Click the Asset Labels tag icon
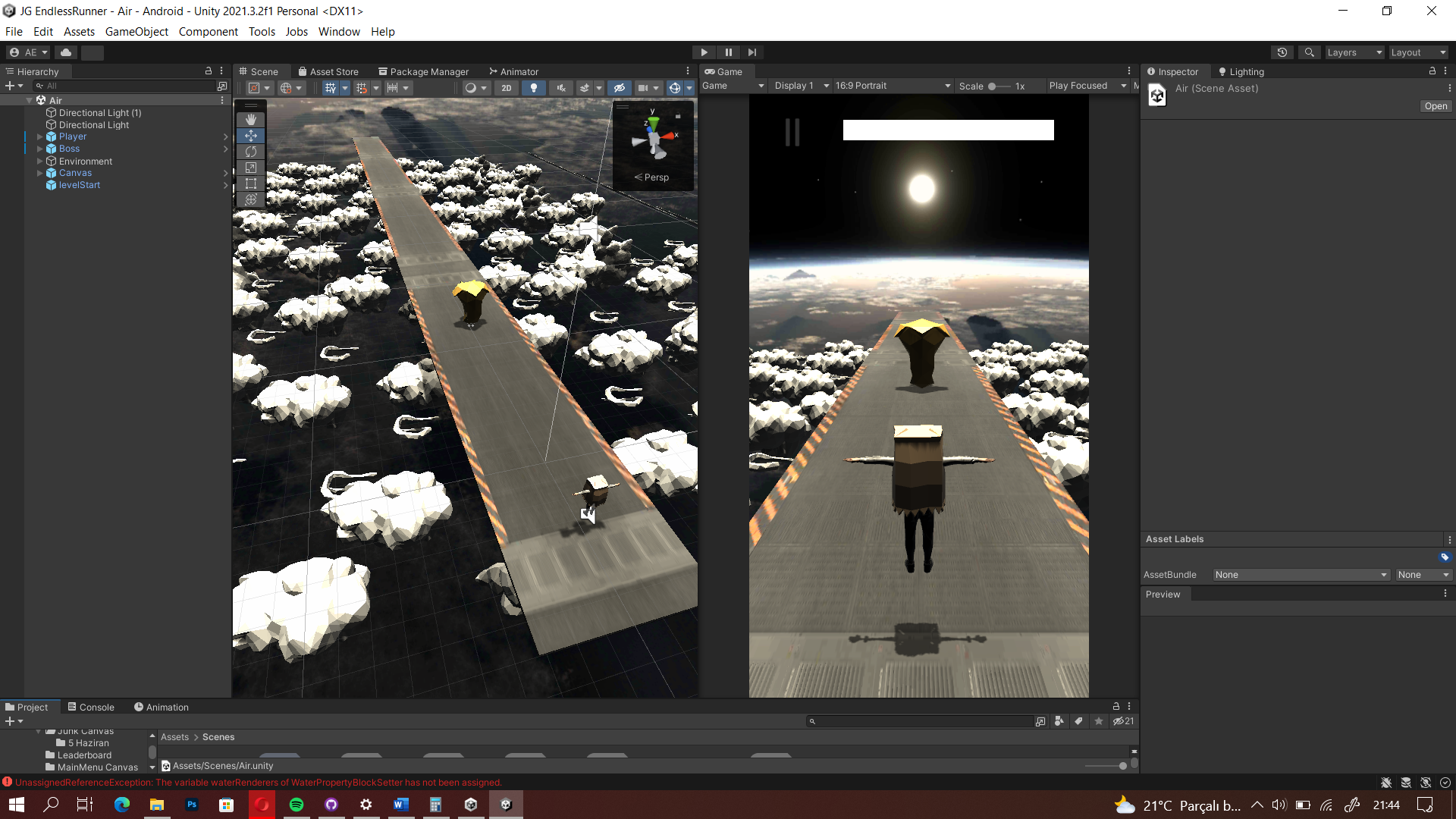The image size is (1456, 819). coord(1444,557)
